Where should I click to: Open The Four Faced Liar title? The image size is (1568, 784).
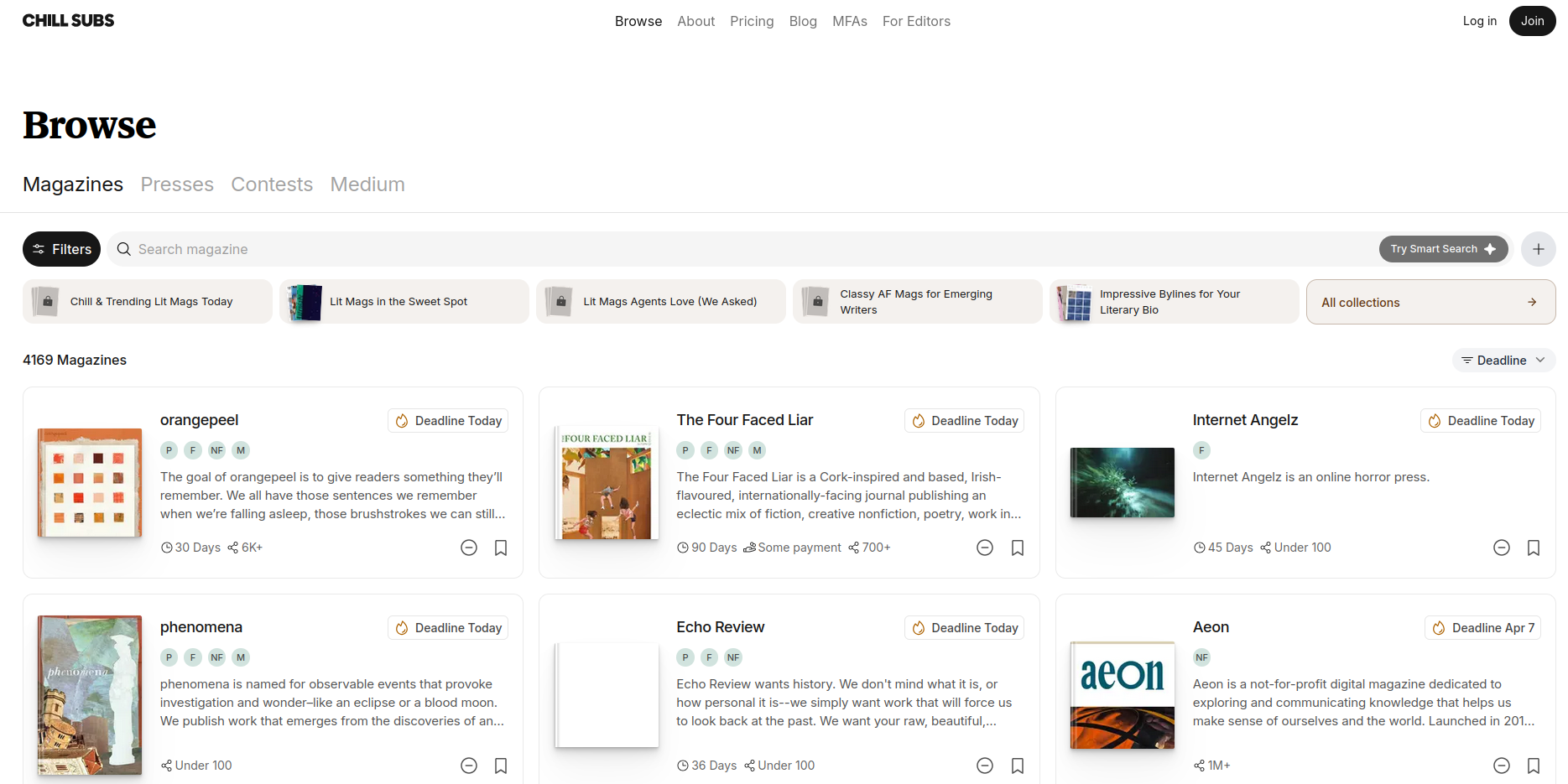coord(745,420)
